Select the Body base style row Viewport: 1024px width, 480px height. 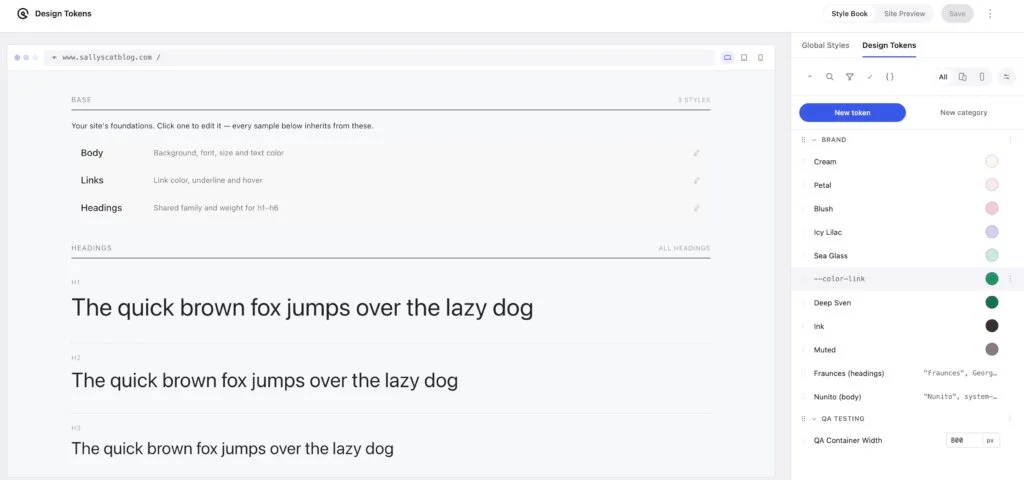pos(391,153)
